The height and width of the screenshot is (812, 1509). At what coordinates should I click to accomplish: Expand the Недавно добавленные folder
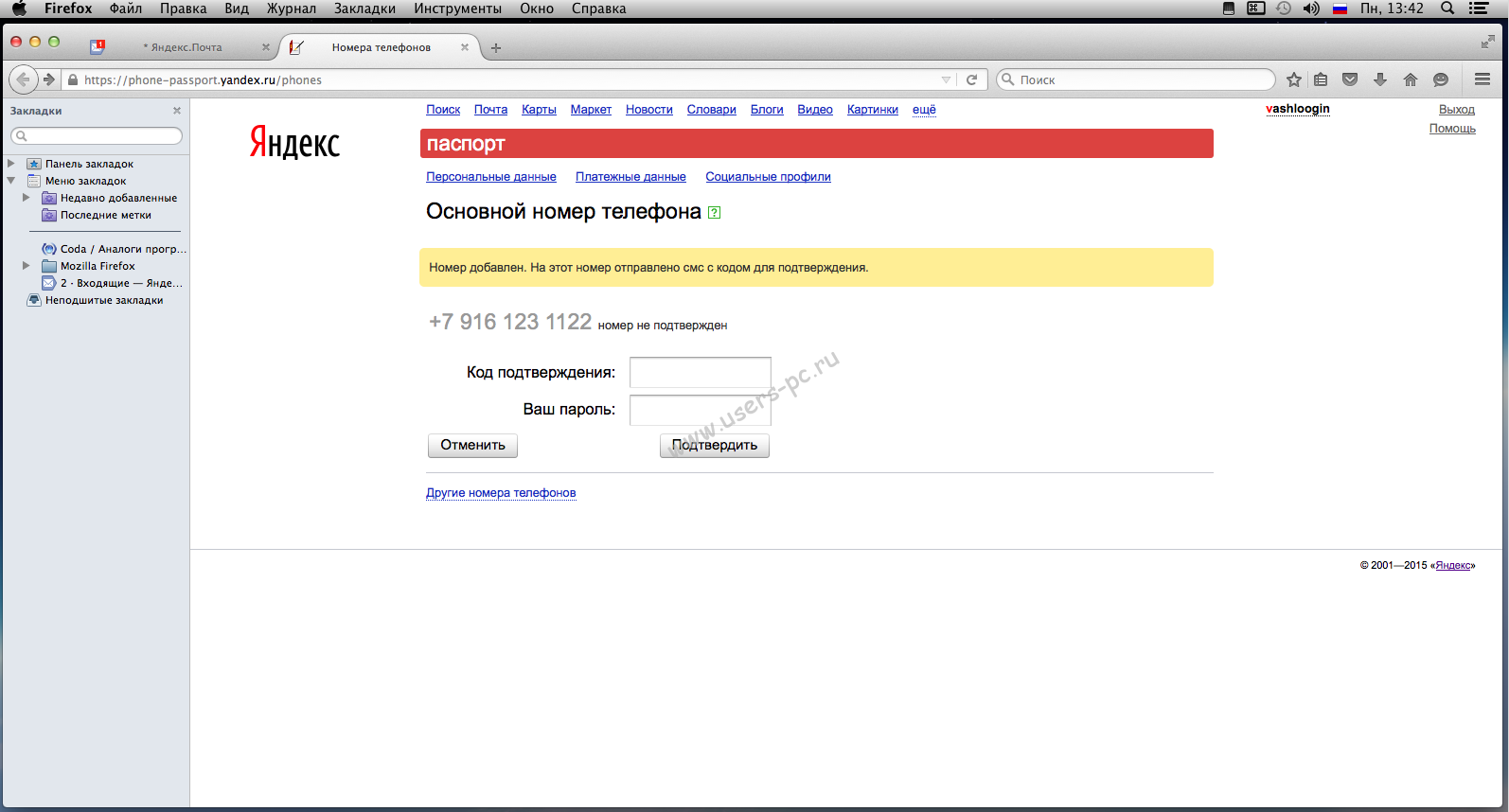(27, 198)
